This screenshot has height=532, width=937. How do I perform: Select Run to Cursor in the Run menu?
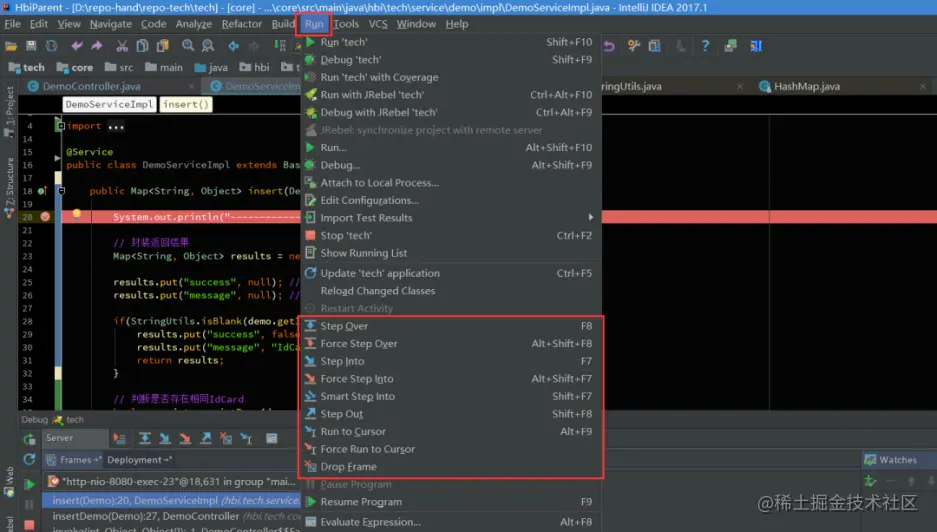click(451, 432)
